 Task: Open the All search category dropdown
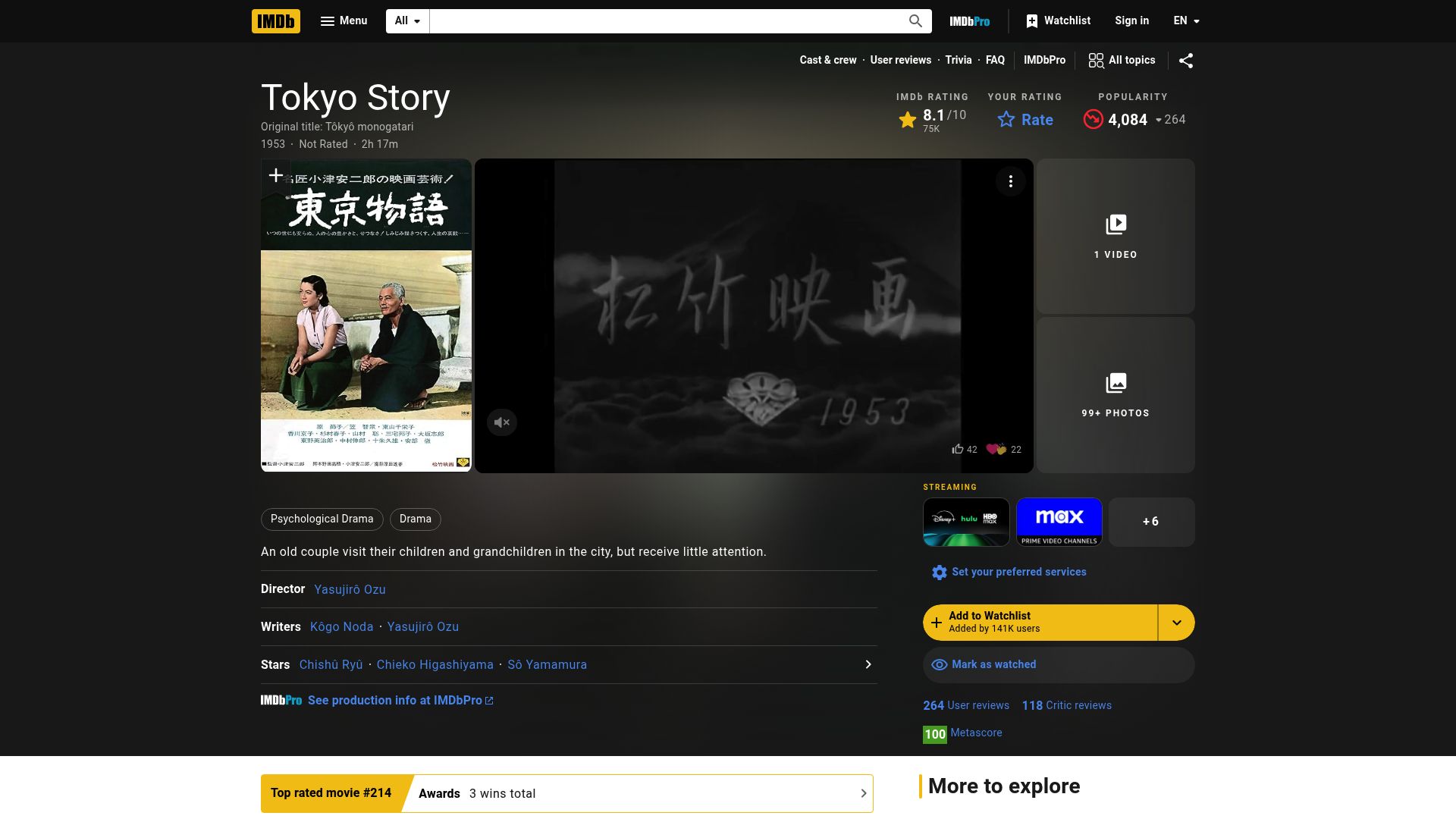[407, 21]
